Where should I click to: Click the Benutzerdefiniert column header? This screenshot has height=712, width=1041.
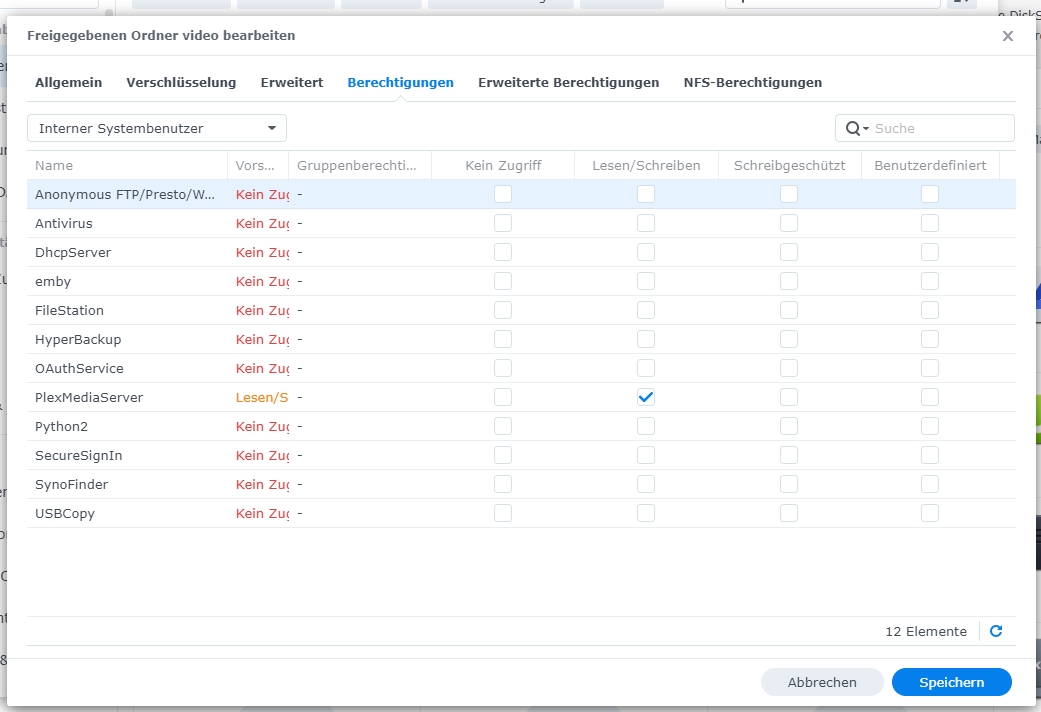pyautogui.click(x=930, y=165)
